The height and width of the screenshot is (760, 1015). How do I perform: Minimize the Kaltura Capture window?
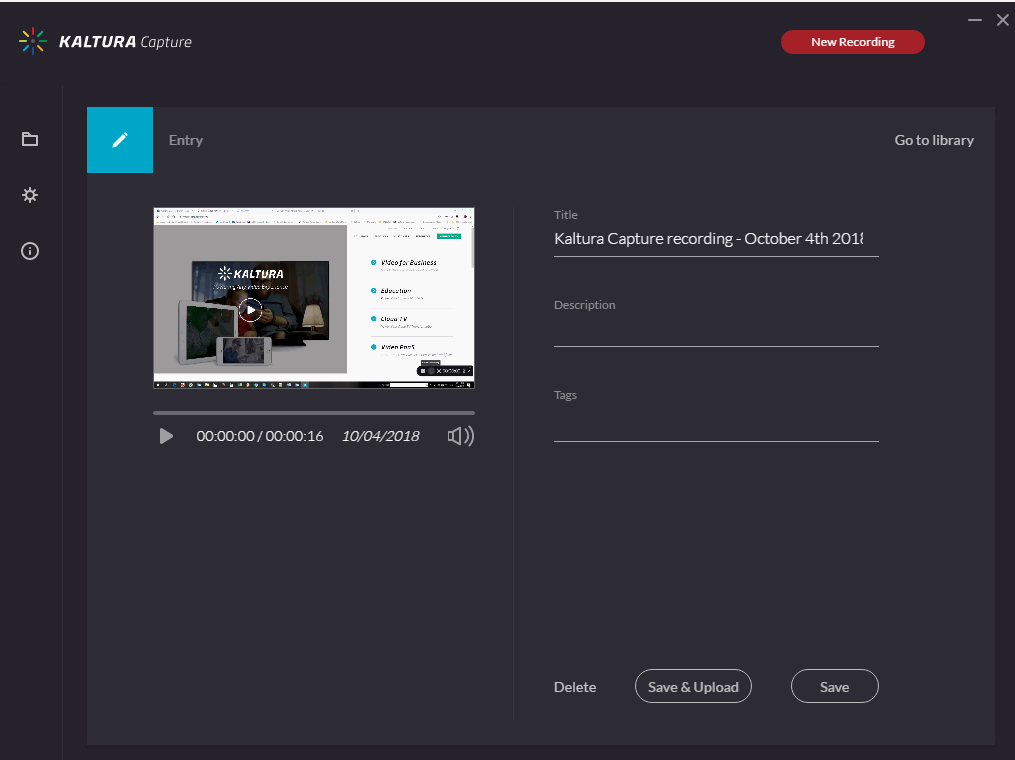975,20
